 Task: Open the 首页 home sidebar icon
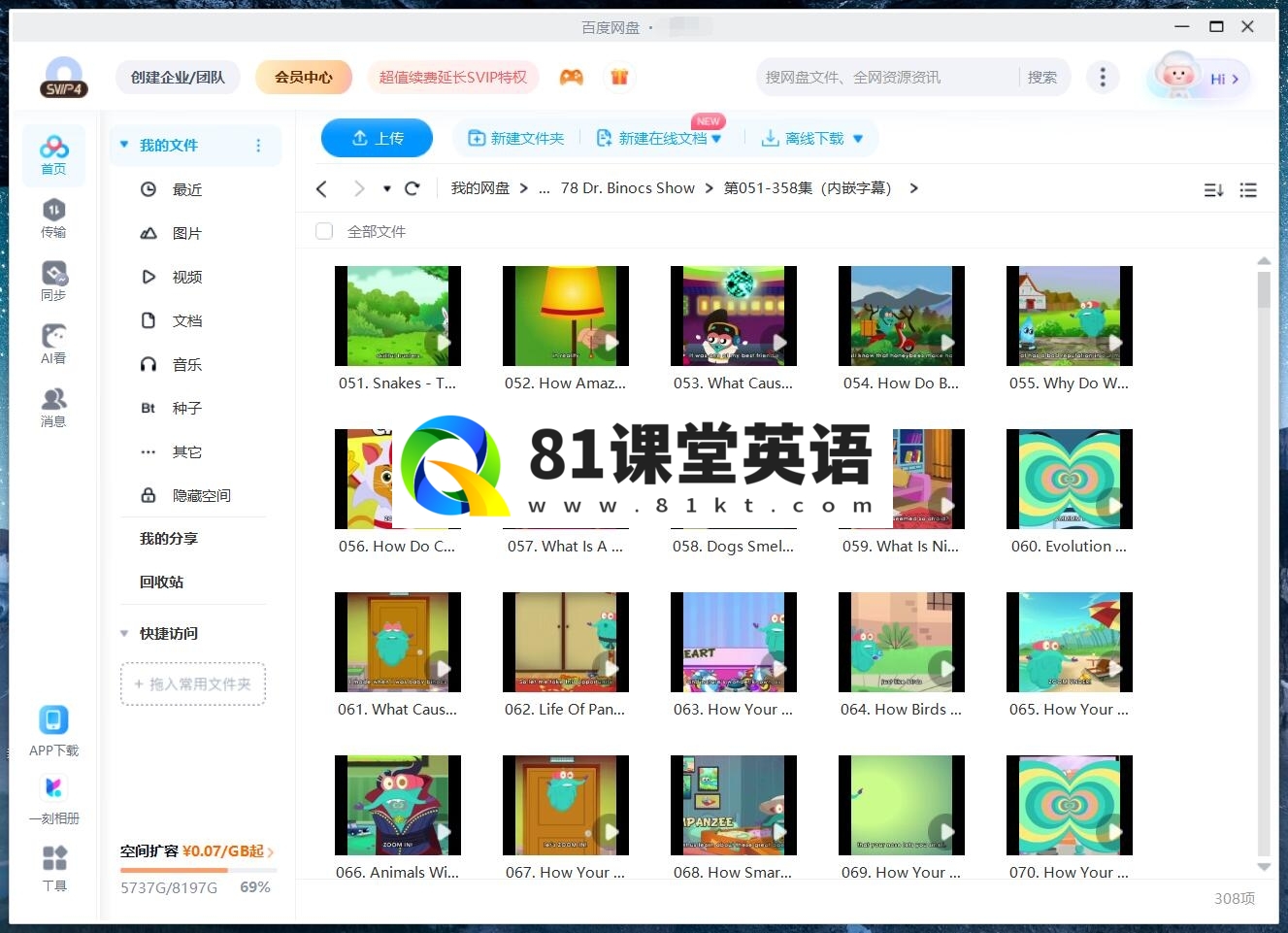53,155
